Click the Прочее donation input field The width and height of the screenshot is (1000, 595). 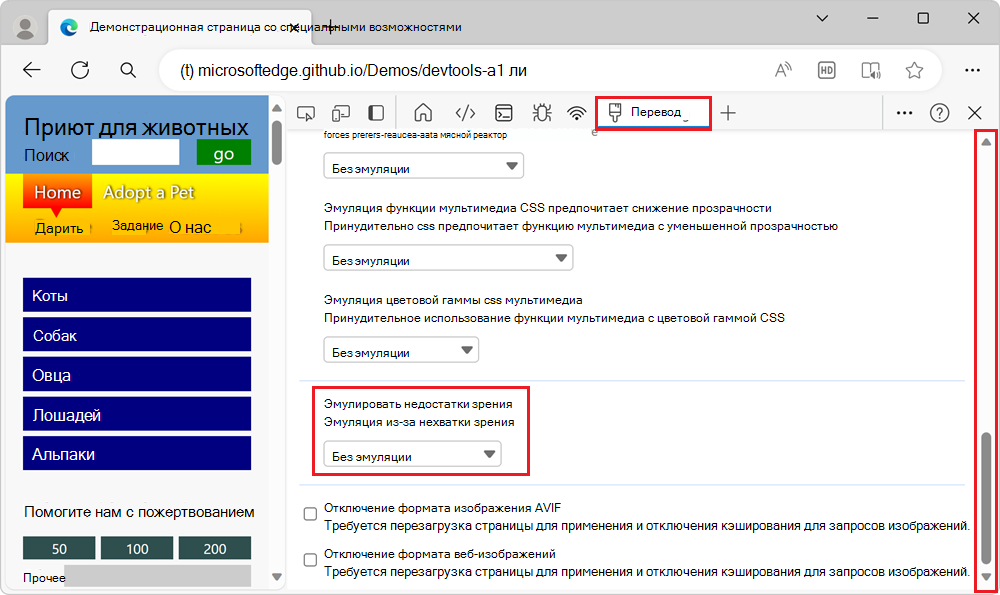pyautogui.click(x=158, y=576)
